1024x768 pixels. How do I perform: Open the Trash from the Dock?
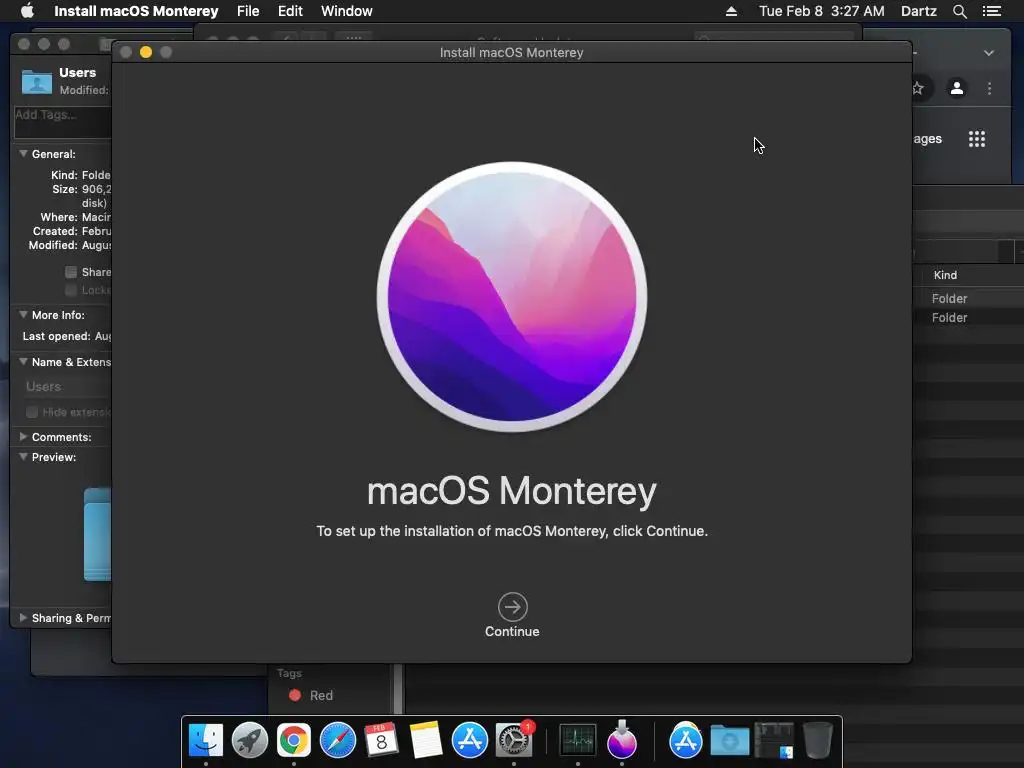[817, 741]
